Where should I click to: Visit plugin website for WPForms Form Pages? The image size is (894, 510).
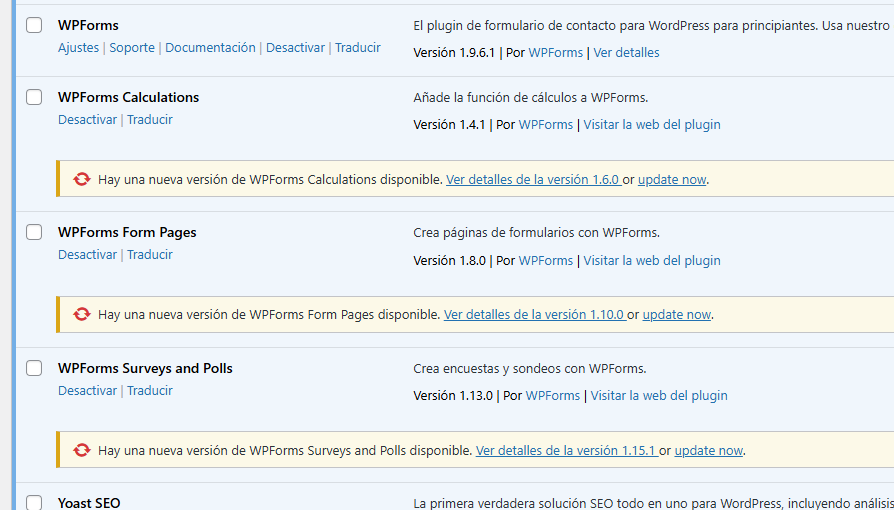point(652,260)
